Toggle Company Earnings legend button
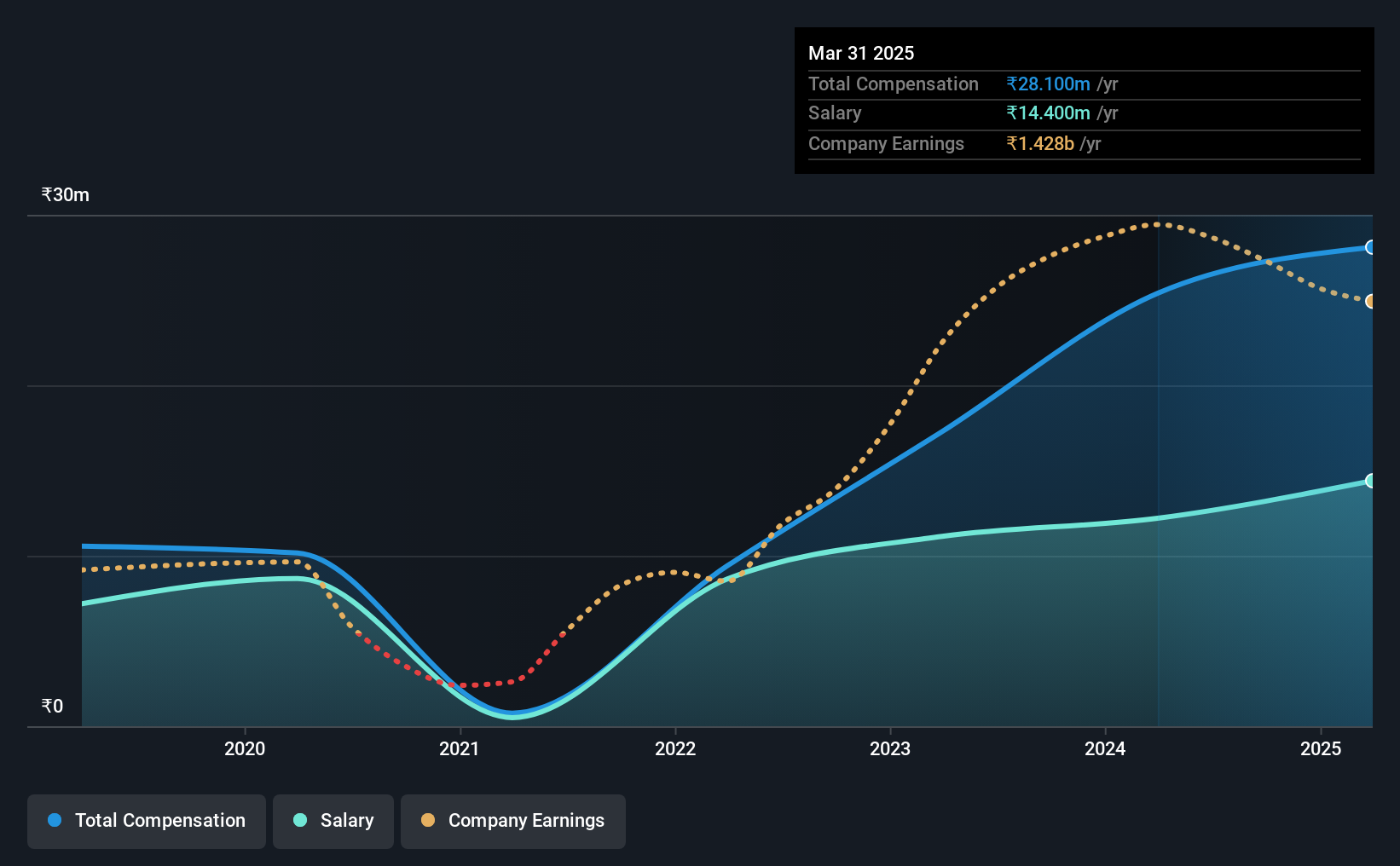1400x866 pixels. [513, 821]
